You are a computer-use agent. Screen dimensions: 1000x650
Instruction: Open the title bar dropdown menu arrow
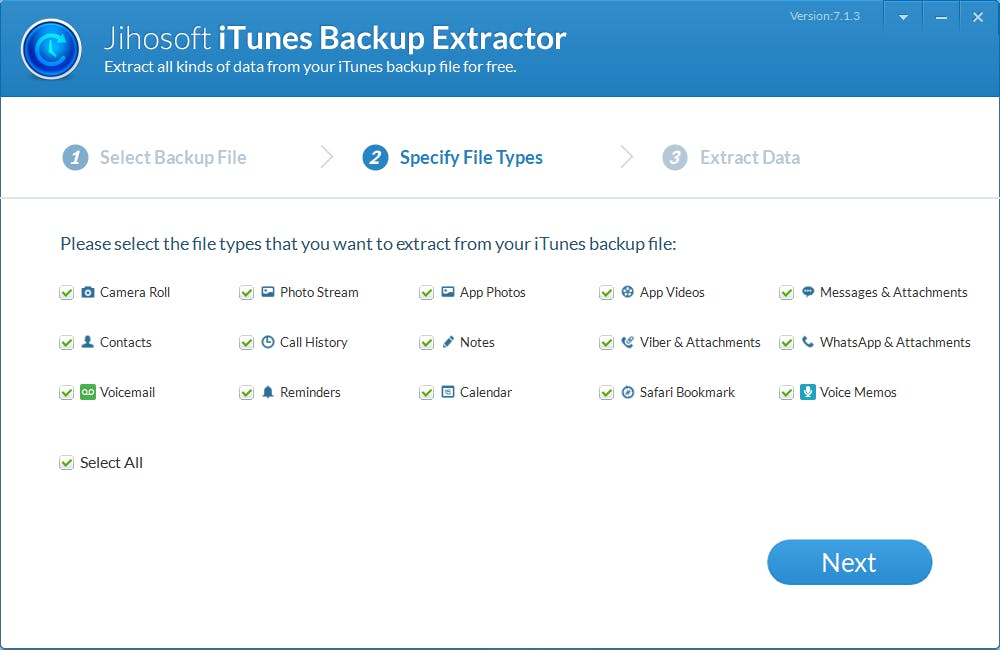[x=903, y=17]
